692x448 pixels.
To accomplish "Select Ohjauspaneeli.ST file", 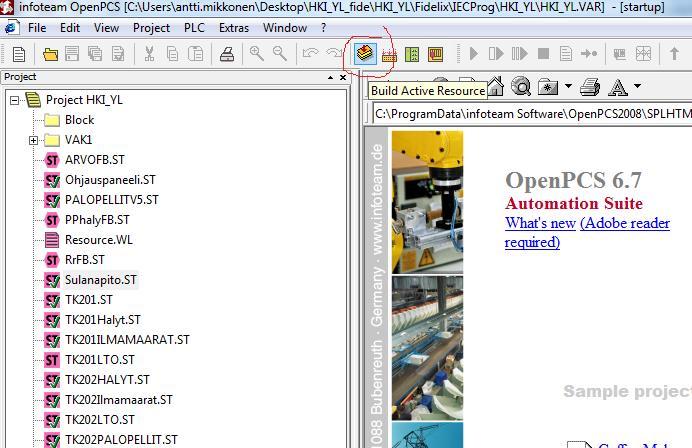I will pyautogui.click(x=110, y=180).
